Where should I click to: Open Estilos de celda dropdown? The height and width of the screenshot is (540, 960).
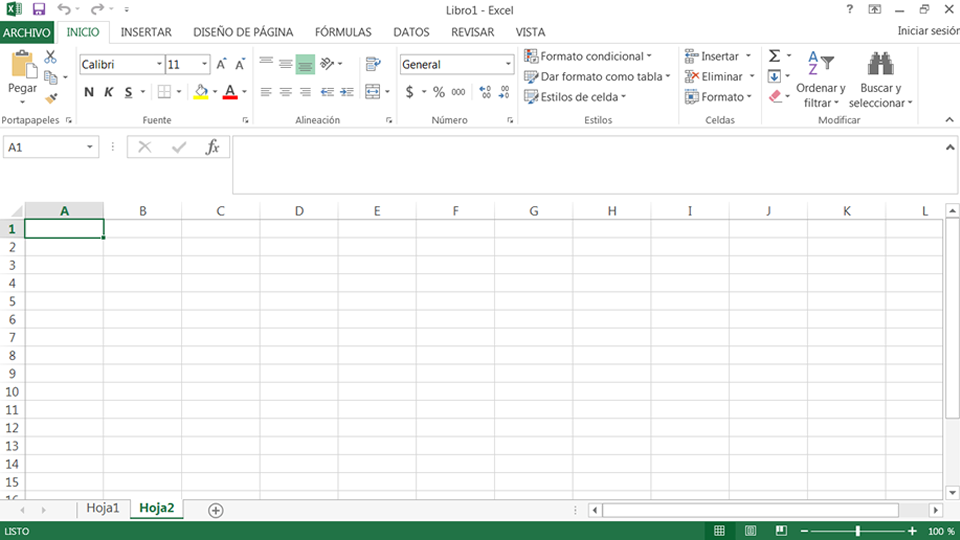coord(575,97)
